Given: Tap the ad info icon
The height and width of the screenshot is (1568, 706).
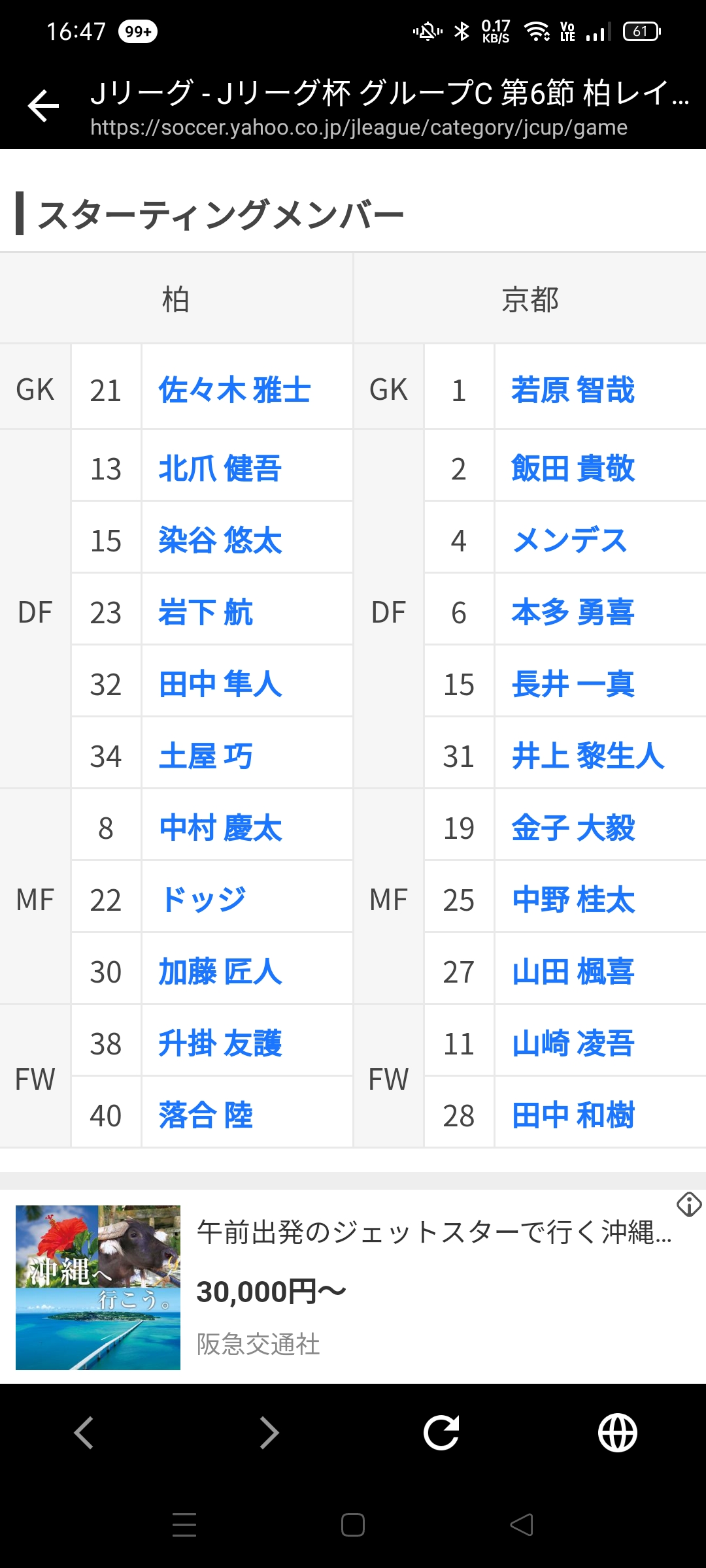Looking at the screenshot, I should (x=689, y=1204).
